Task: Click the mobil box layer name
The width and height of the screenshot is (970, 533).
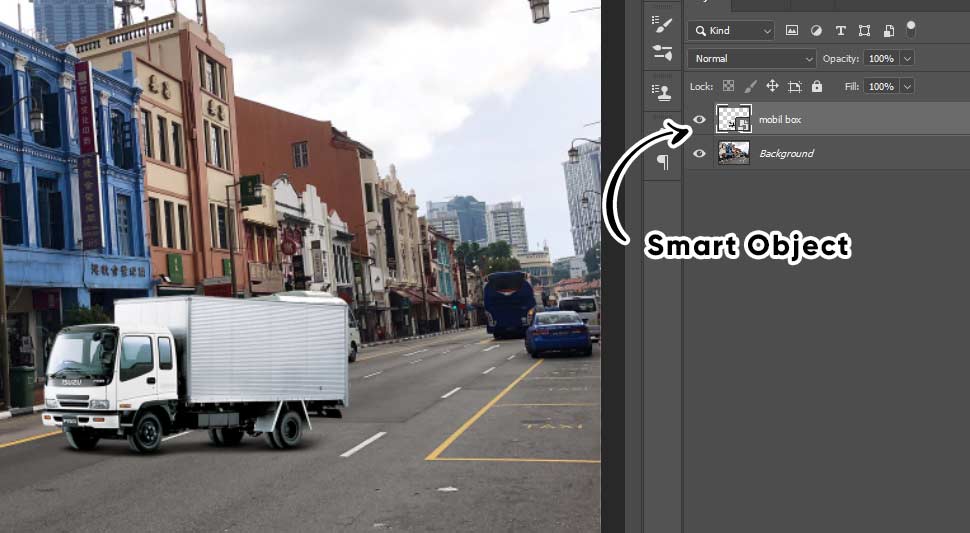Action: click(779, 119)
